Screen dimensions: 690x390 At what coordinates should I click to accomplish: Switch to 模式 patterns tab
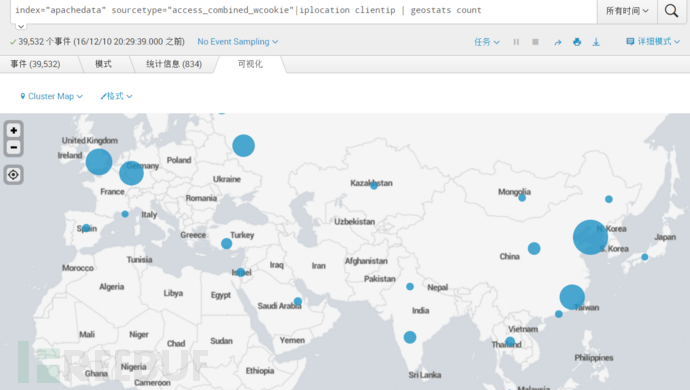[x=103, y=64]
